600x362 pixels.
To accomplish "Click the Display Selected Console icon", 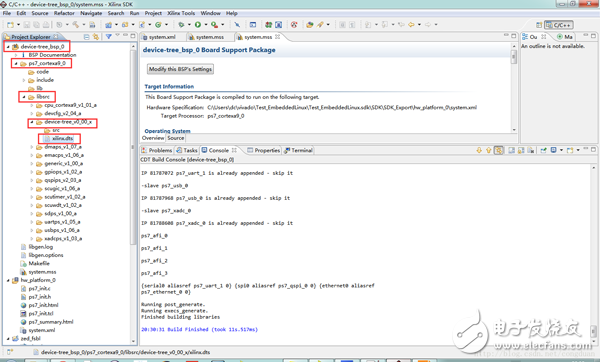I will pos(553,150).
